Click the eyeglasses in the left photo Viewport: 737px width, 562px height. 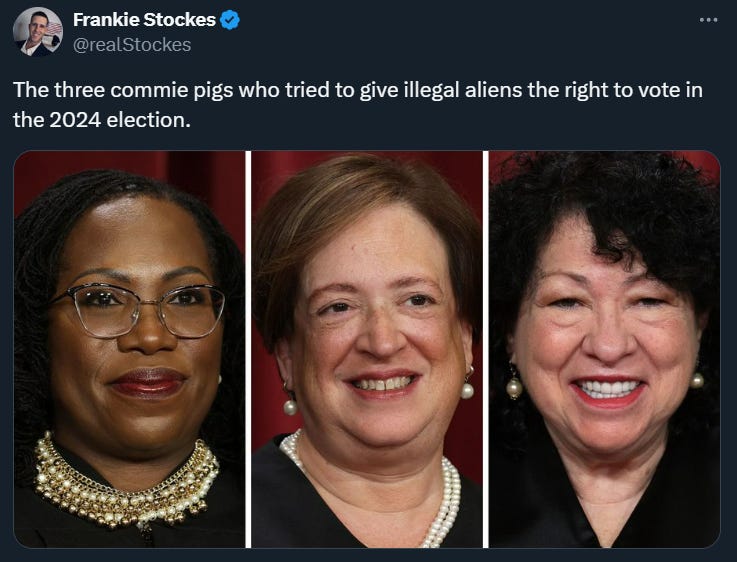coord(138,310)
